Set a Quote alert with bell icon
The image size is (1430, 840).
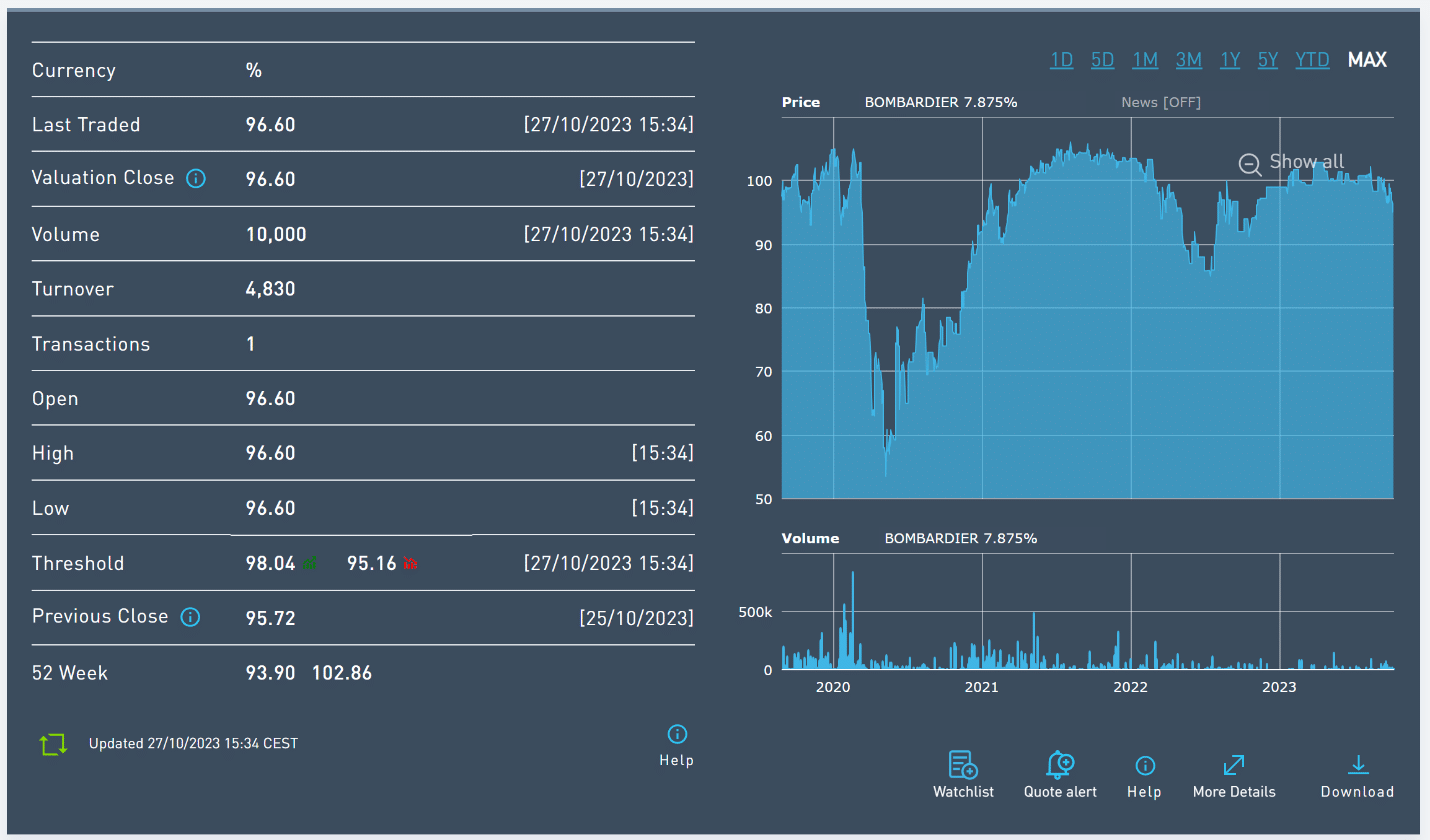point(1060,765)
